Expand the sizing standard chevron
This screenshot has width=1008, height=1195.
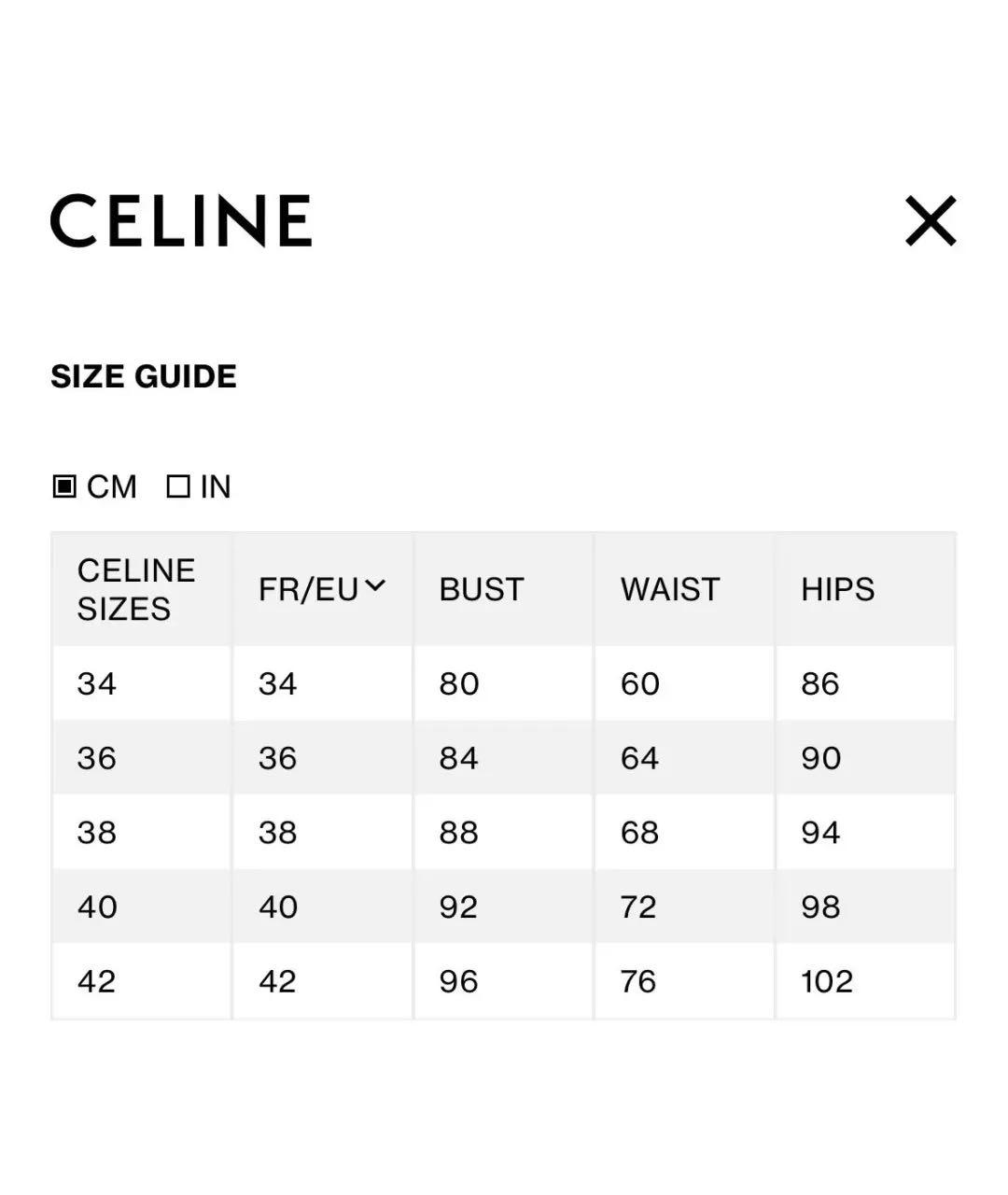377,583
